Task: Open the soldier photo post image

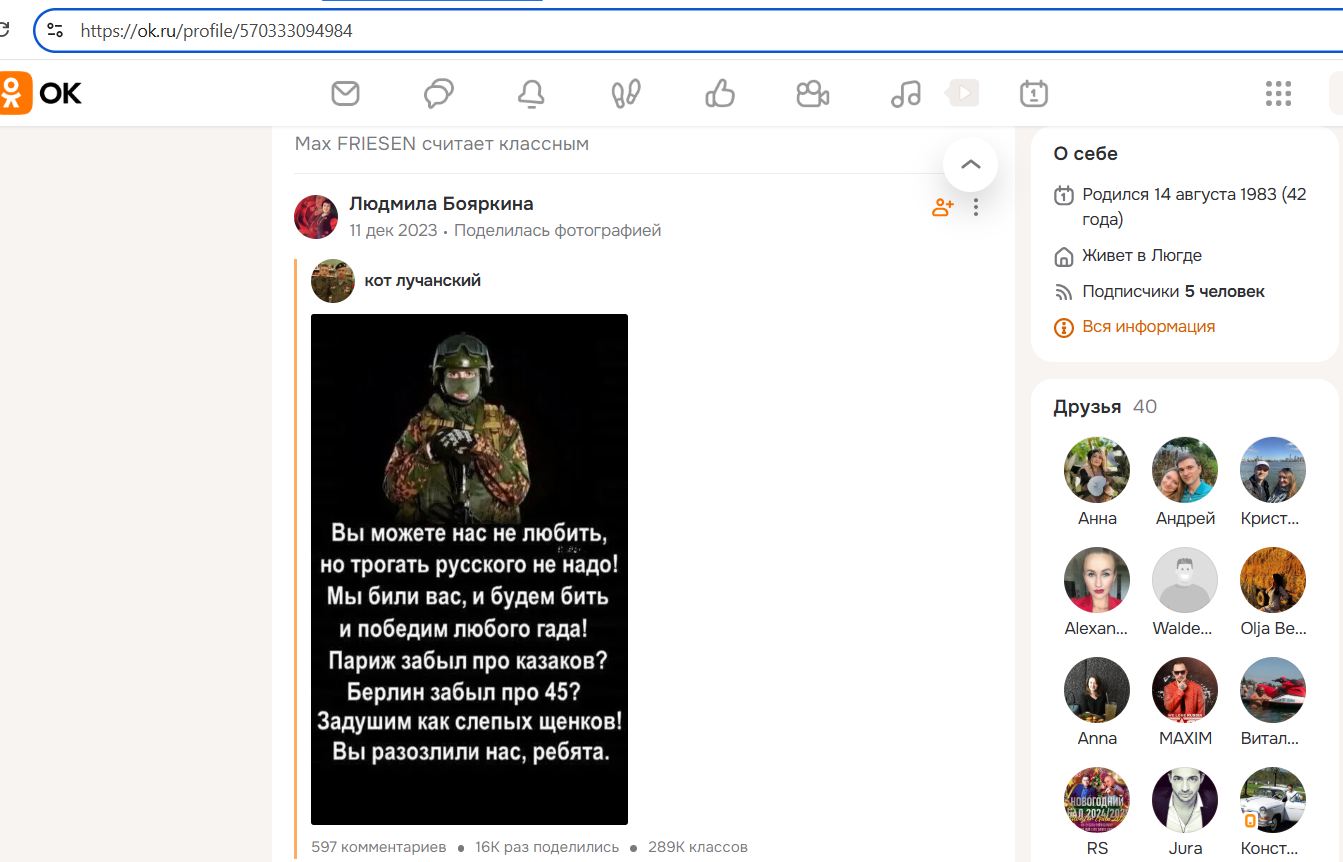Action: coord(469,569)
